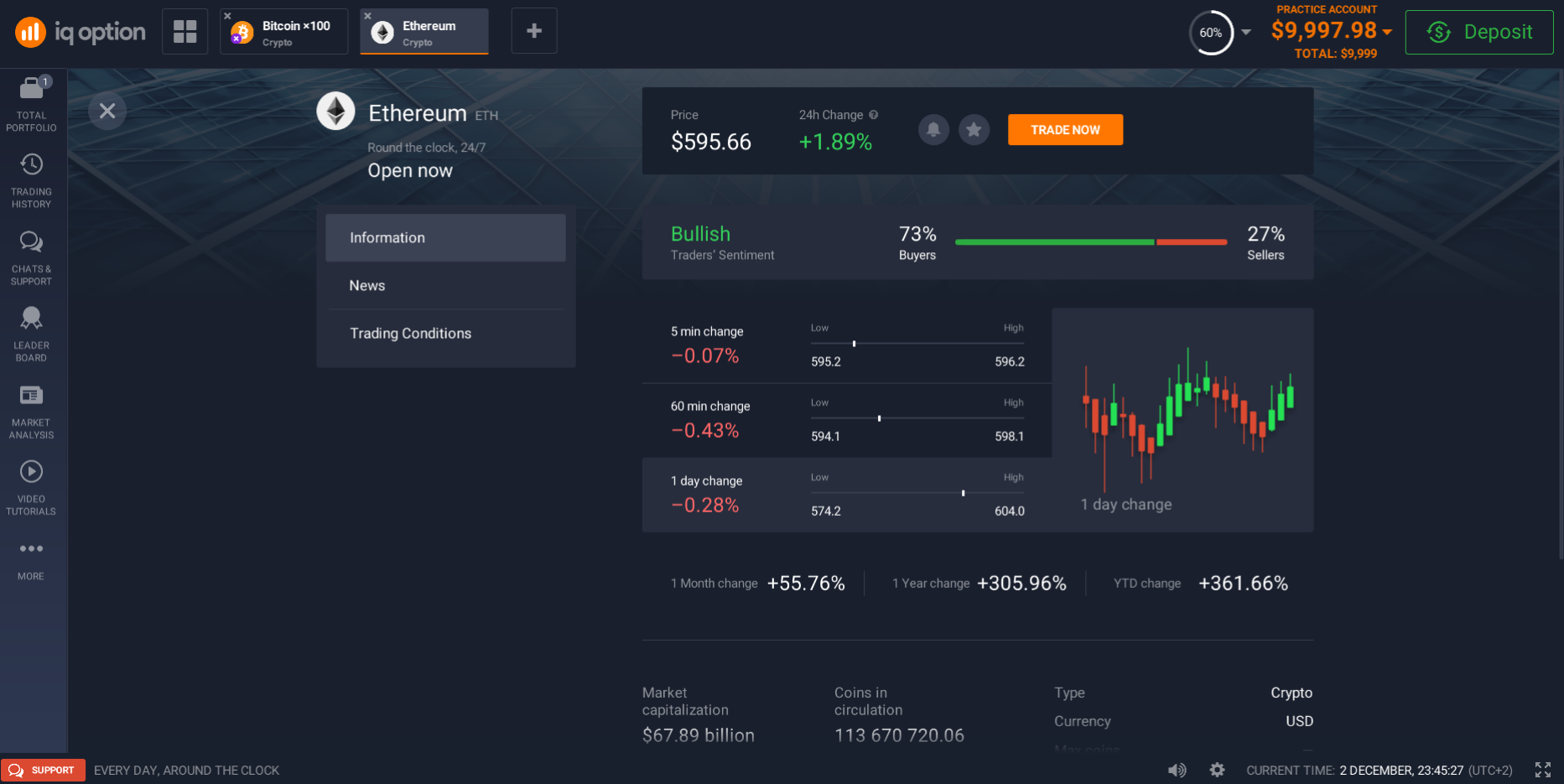Mute sound with speaker icon
Screen dimensions: 1564x784
click(x=1177, y=770)
